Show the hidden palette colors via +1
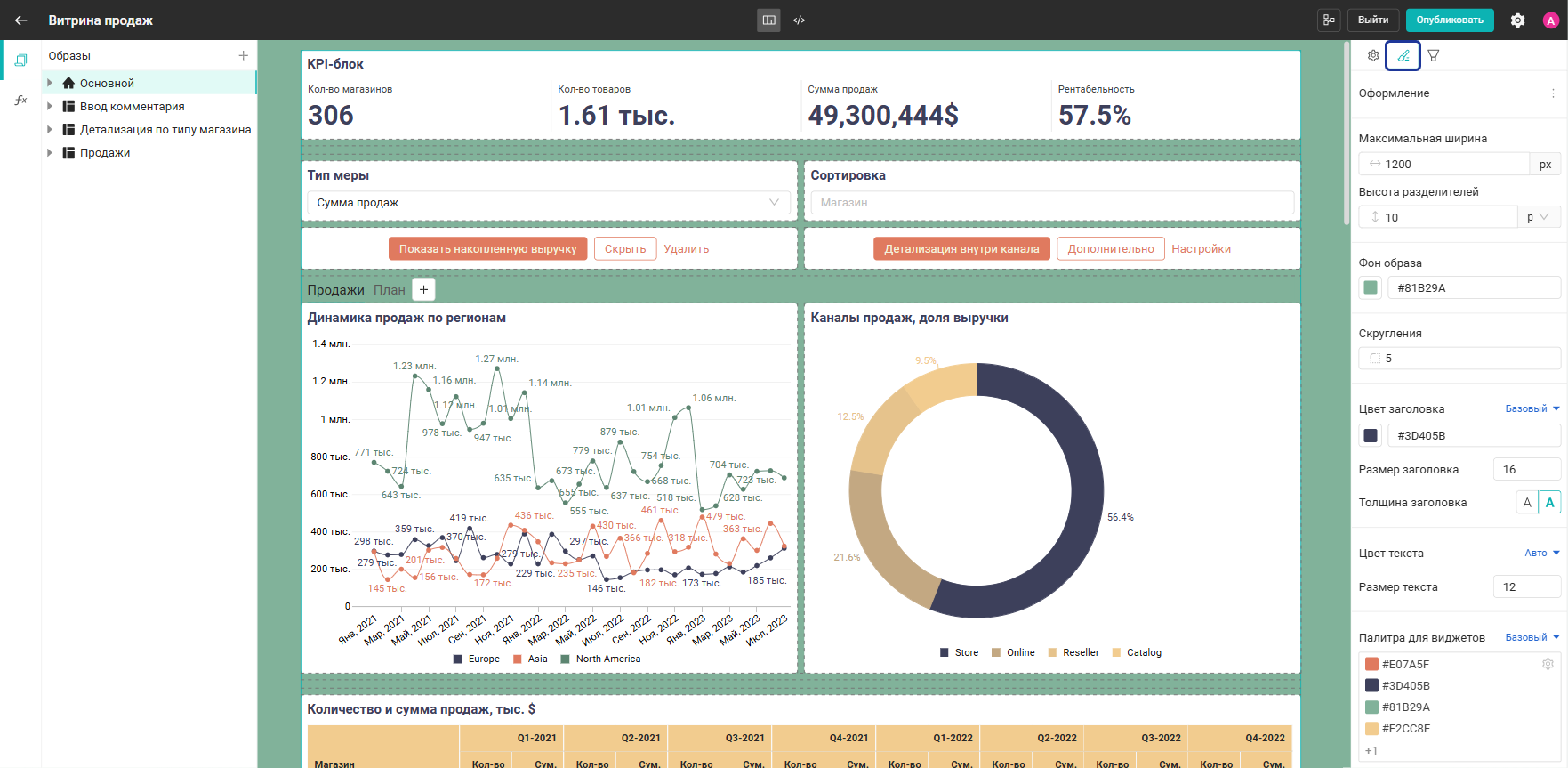This screenshot has height=768, width=1568. (1371, 750)
